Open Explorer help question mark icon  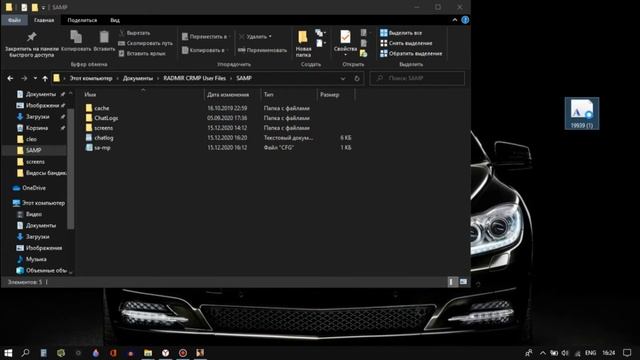click(465, 20)
